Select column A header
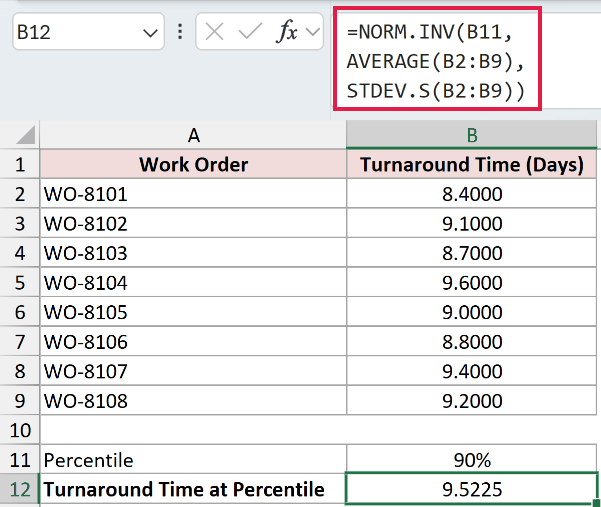 pyautogui.click(x=193, y=135)
